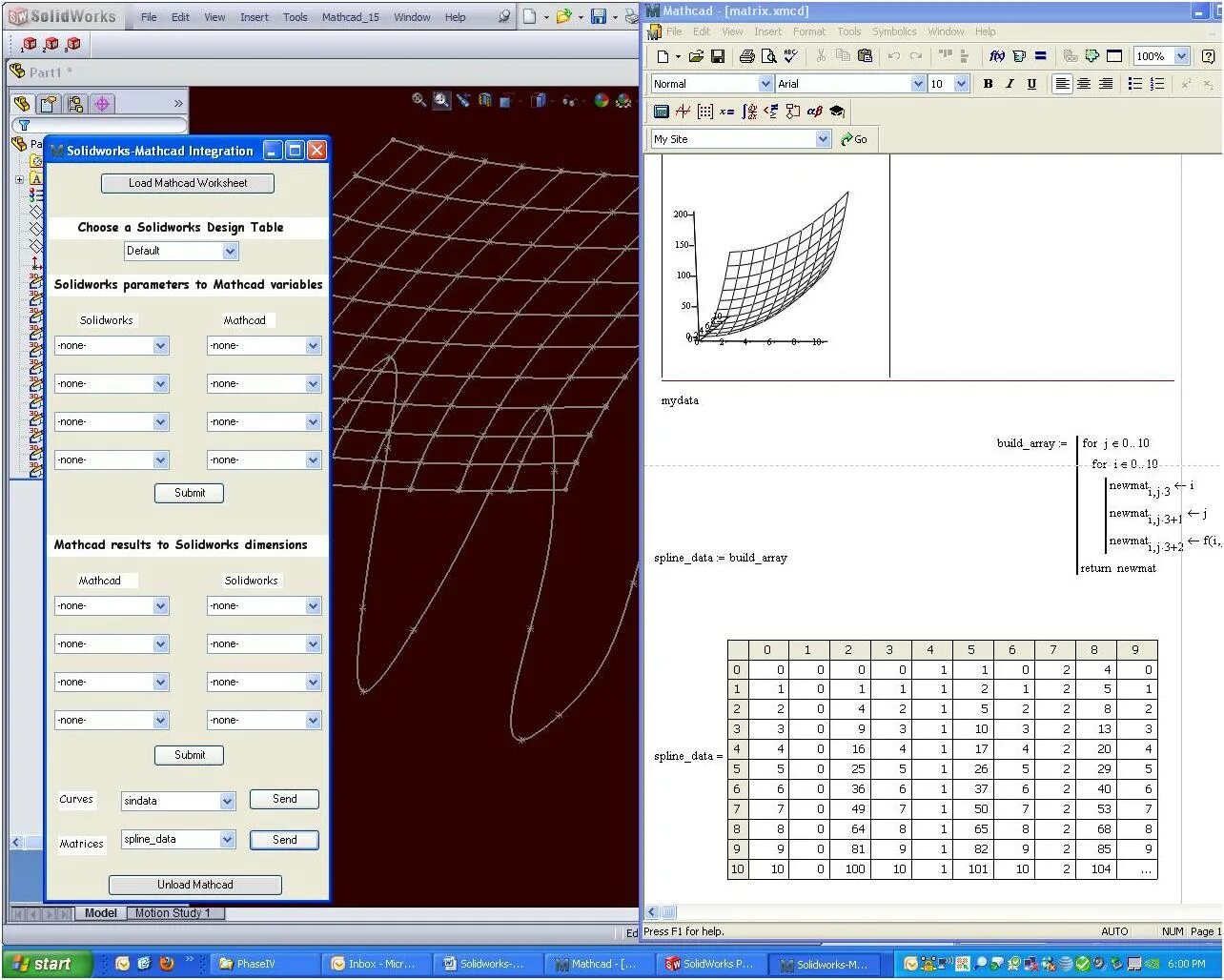Open the Design Table 'Default' dropdown
1224x980 pixels.
pos(230,251)
